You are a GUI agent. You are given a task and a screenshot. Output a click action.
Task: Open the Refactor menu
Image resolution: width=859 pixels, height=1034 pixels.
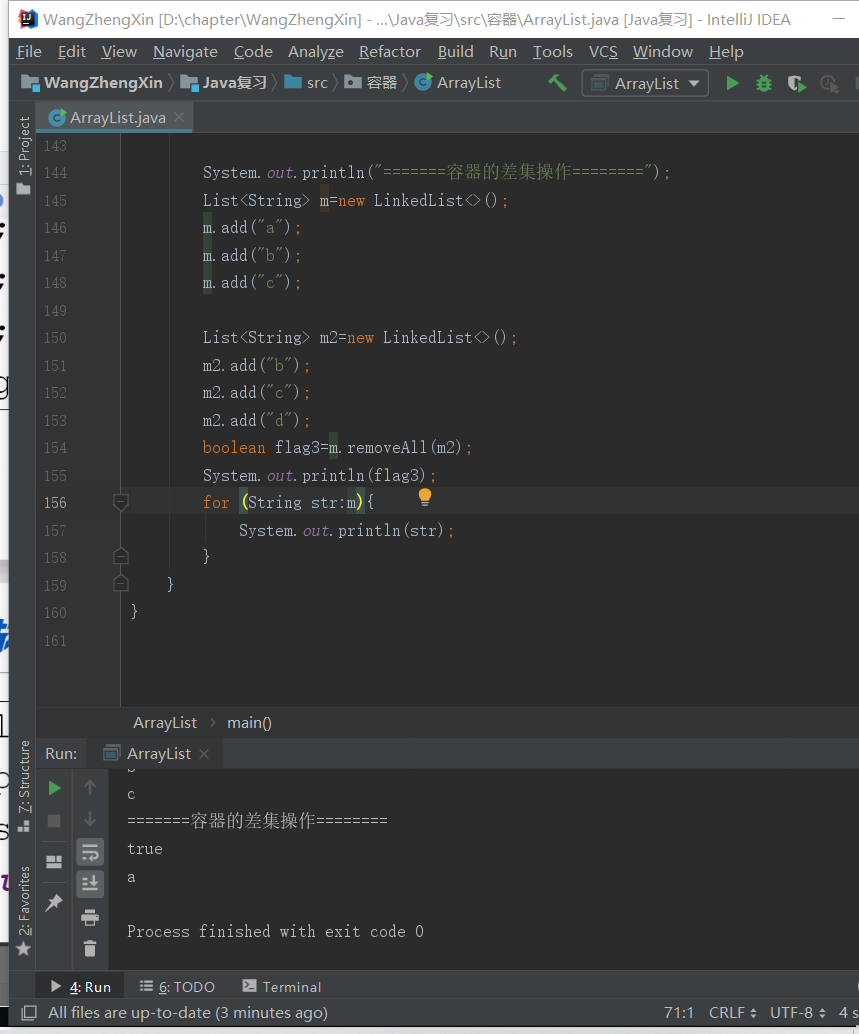[390, 51]
